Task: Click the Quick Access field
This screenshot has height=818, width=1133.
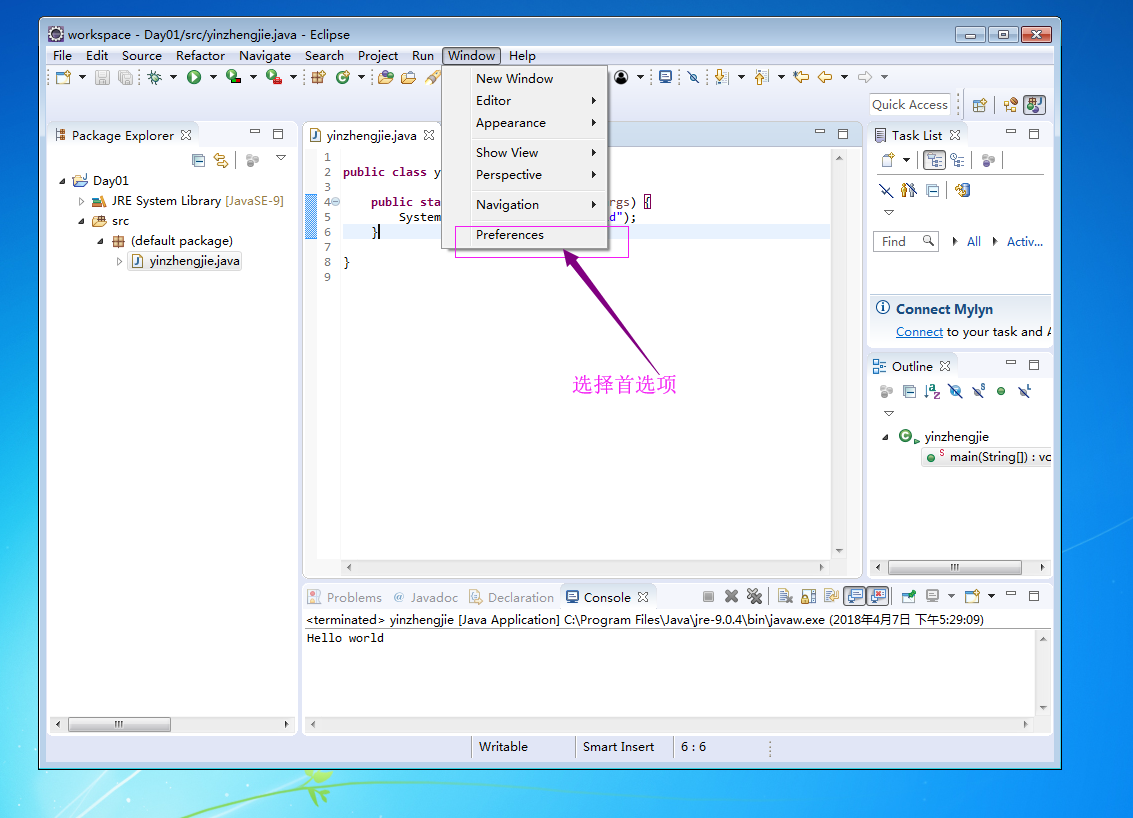Action: click(910, 105)
